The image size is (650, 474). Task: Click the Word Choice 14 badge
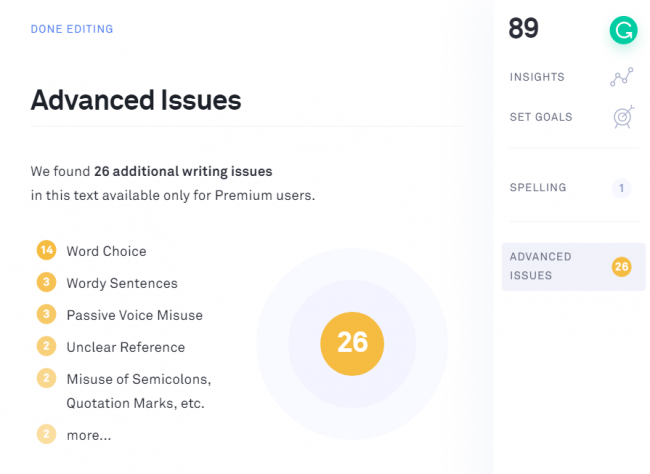pyautogui.click(x=46, y=250)
